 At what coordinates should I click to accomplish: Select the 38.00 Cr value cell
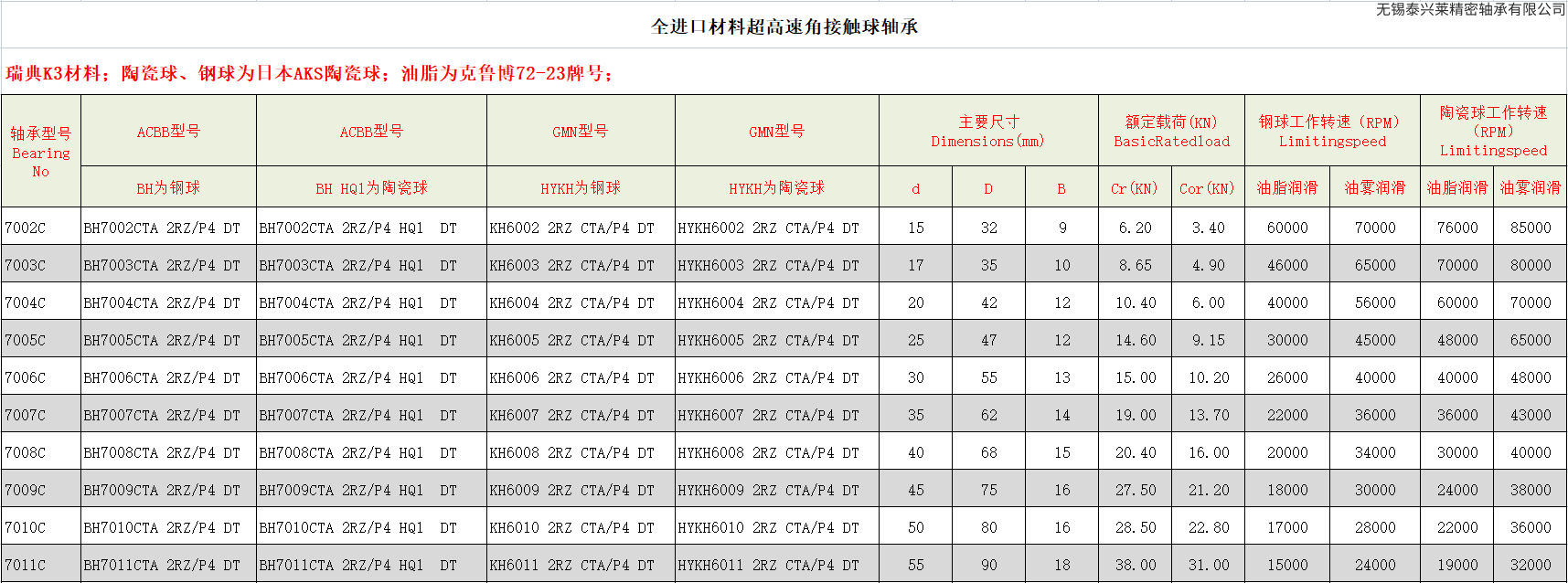1135,565
